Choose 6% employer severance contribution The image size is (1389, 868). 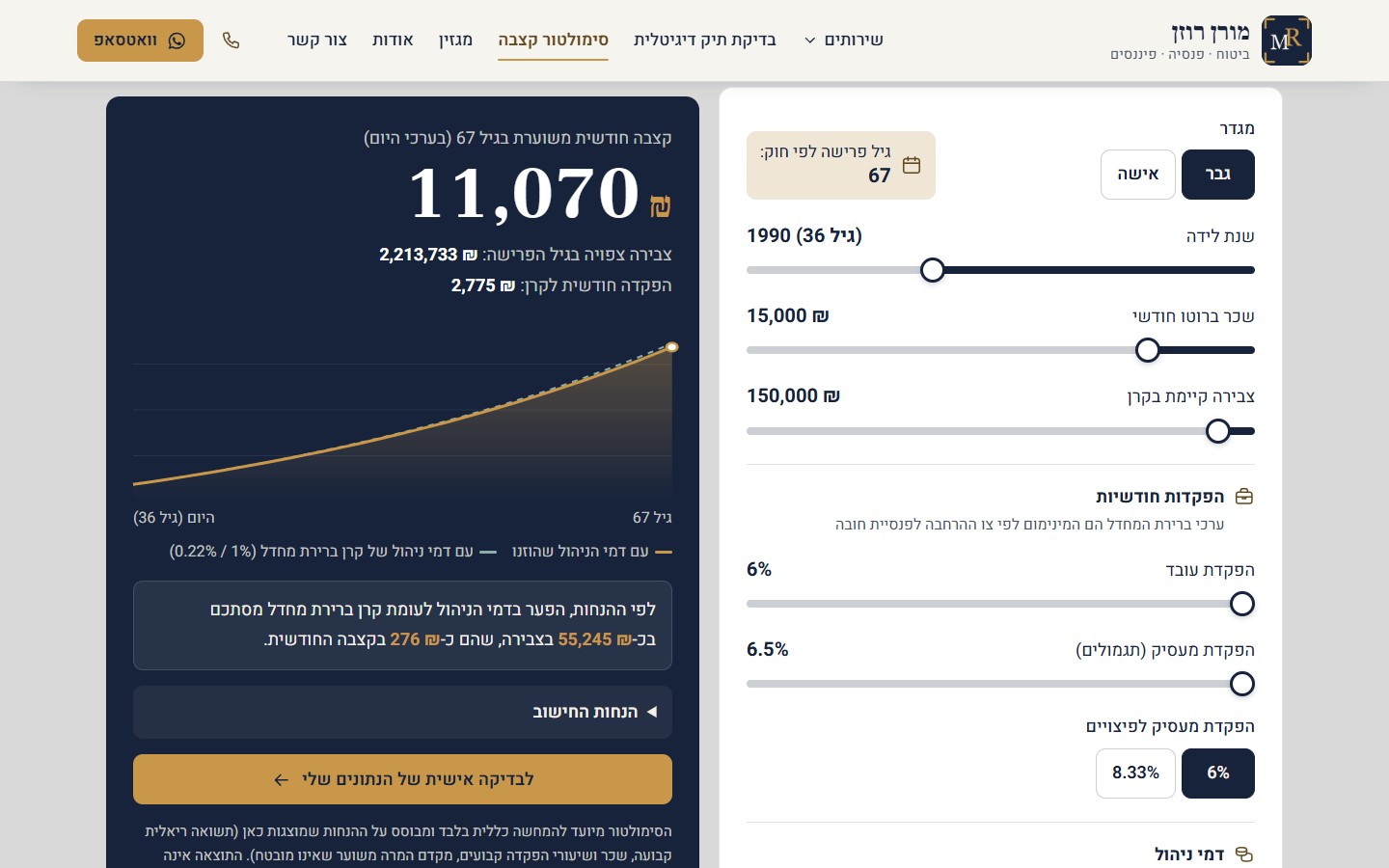1218,773
